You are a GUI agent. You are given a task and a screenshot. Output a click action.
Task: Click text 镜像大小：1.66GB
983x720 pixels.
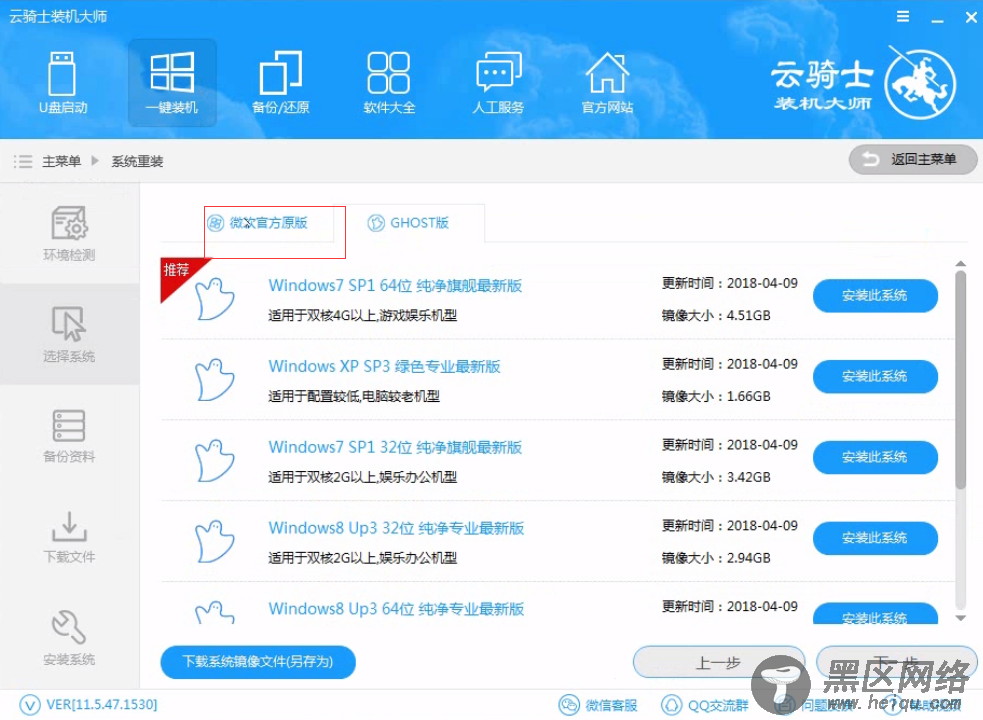pos(716,396)
